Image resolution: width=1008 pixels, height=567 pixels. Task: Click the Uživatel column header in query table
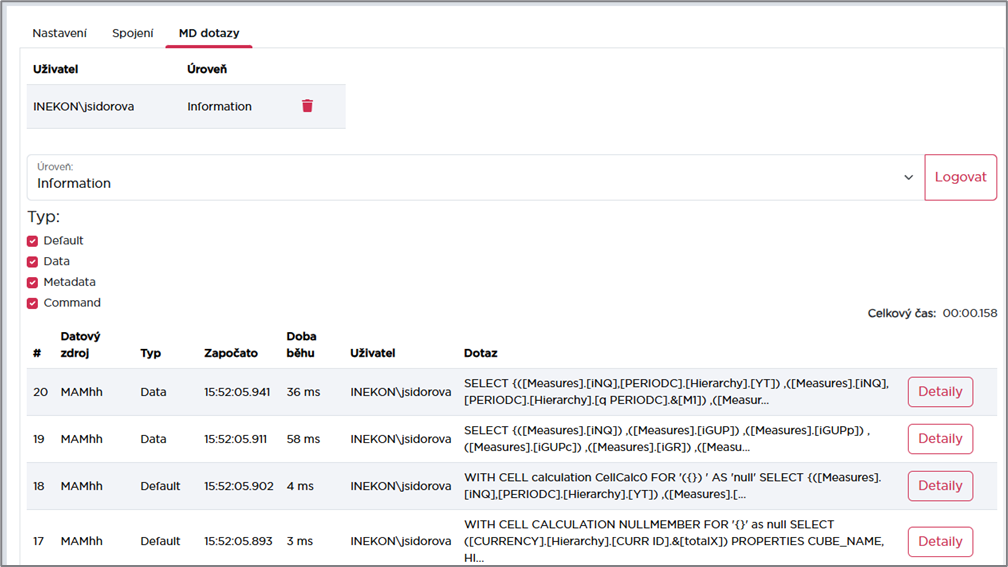click(372, 353)
